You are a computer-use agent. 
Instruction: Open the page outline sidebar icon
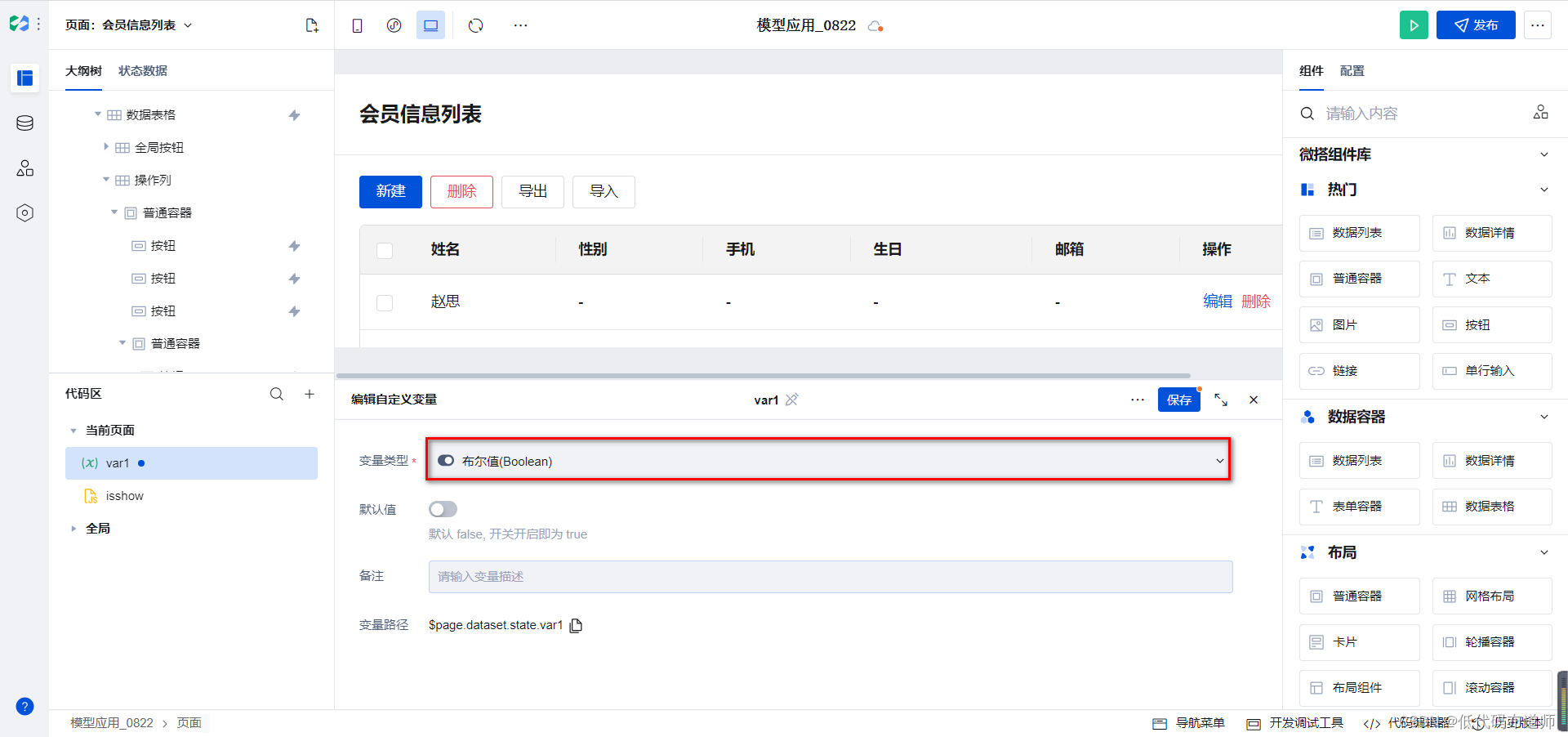point(24,78)
